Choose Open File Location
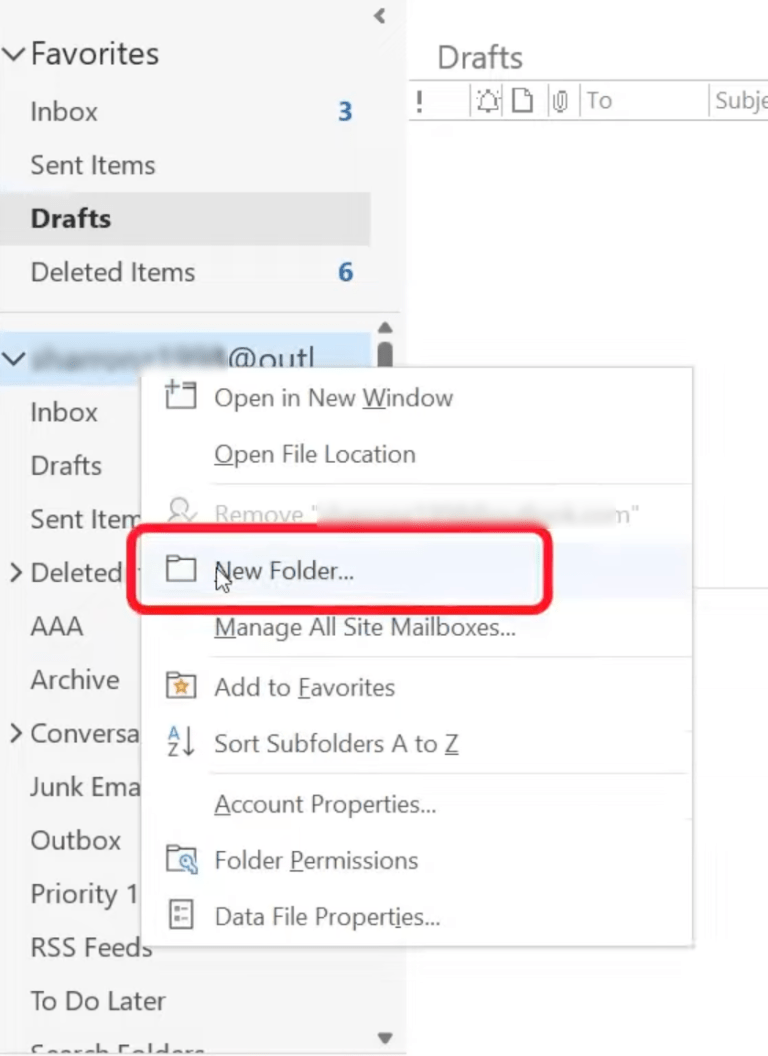The width and height of the screenshot is (768, 1056). coord(314,454)
